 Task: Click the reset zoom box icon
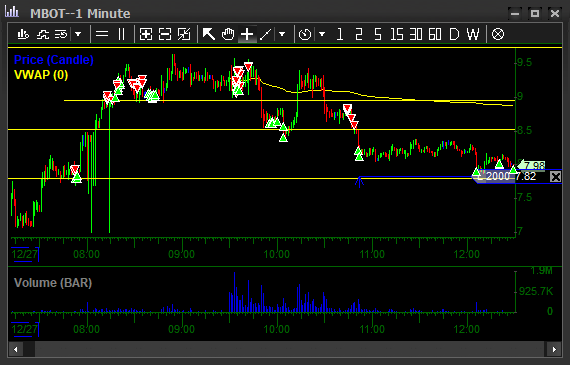[184, 35]
